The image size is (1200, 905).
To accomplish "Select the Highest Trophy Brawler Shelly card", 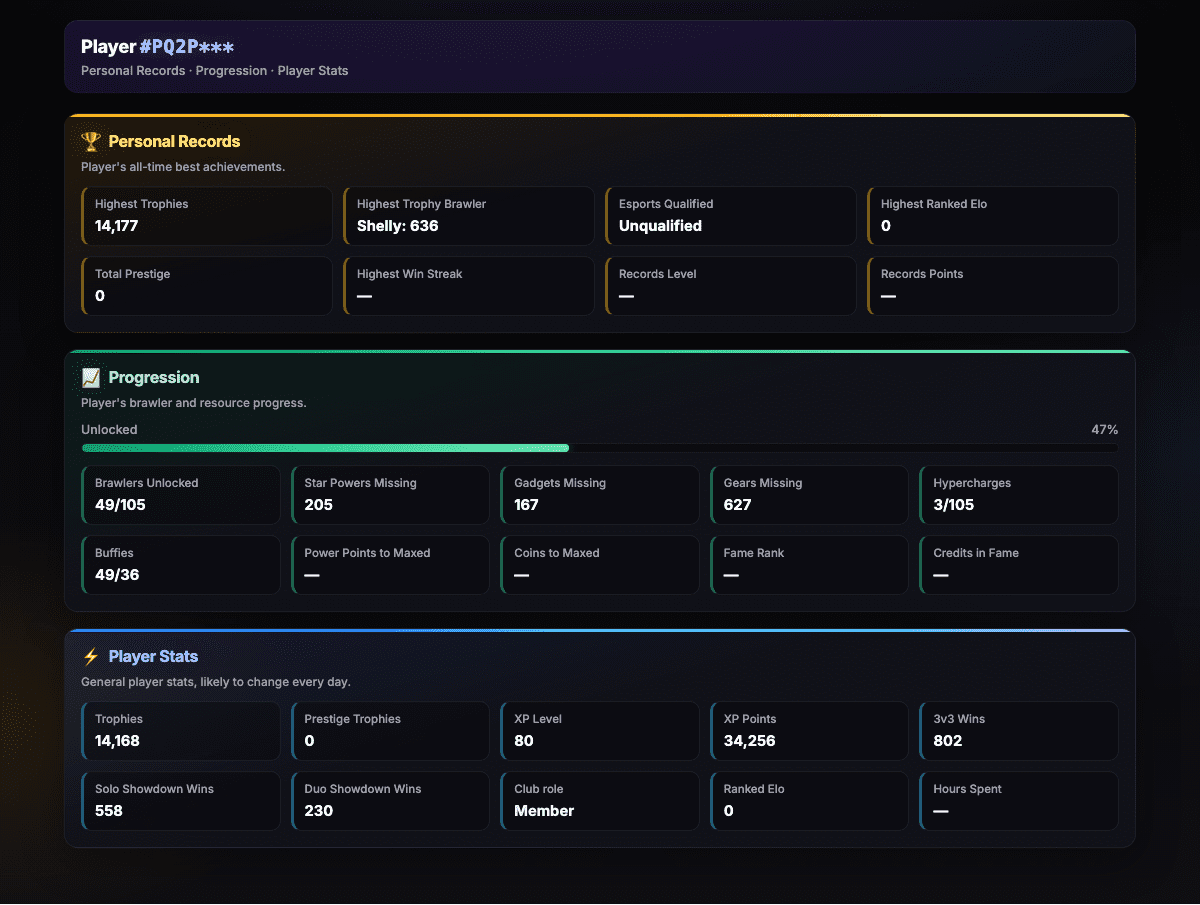I will pos(469,216).
